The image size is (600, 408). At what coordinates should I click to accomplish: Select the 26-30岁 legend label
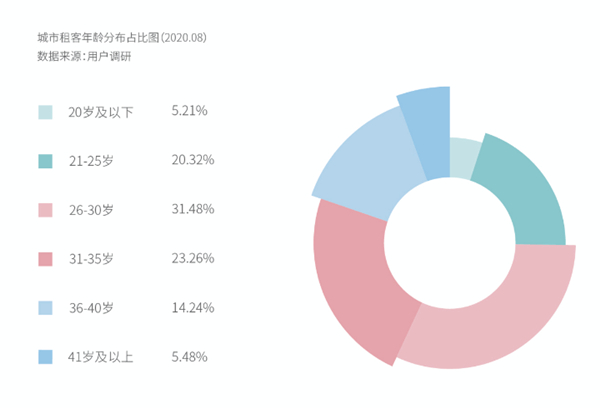pyautogui.click(x=91, y=210)
